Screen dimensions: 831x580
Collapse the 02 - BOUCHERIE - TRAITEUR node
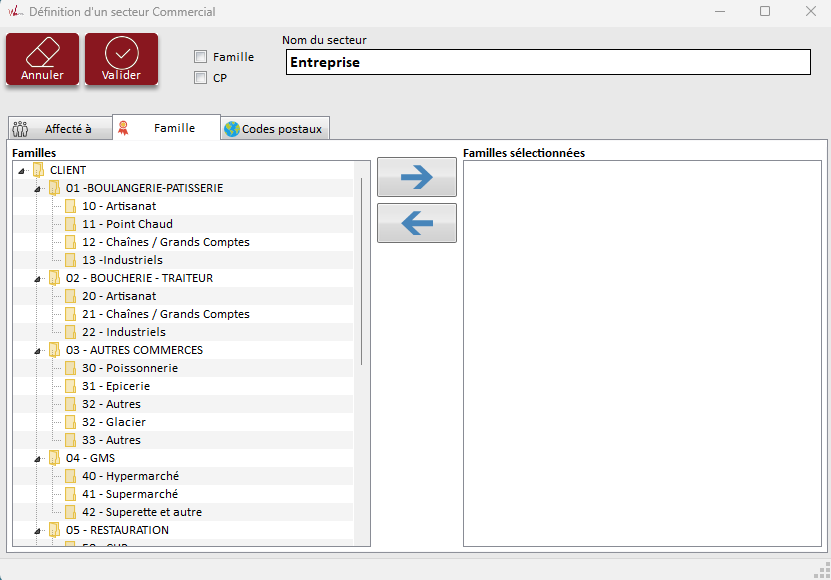pos(37,279)
